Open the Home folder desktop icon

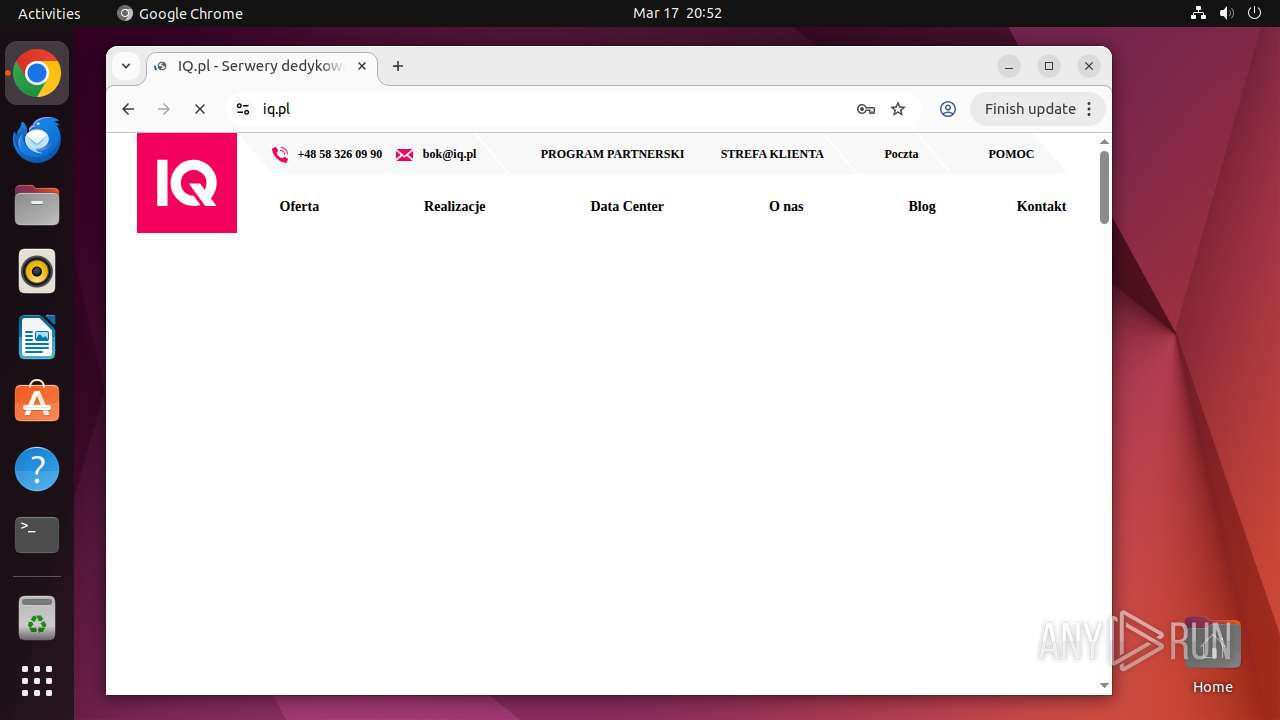pyautogui.click(x=1212, y=655)
